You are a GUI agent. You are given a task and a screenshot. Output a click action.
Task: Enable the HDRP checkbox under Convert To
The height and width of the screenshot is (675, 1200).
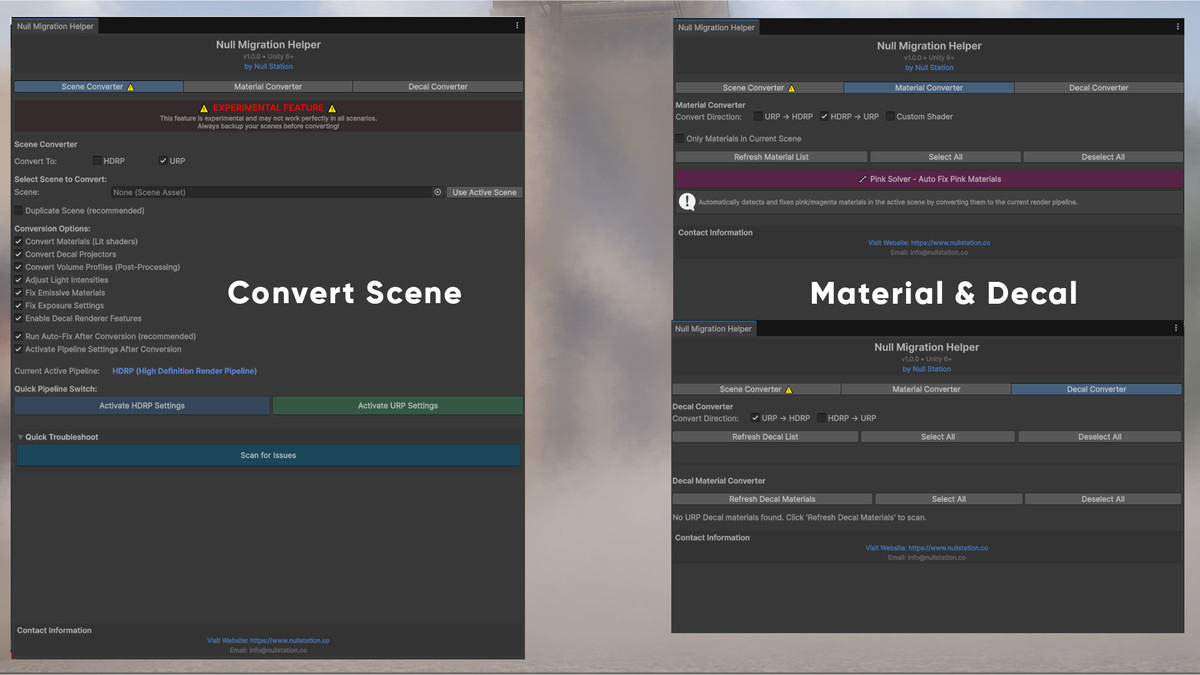click(x=97, y=161)
